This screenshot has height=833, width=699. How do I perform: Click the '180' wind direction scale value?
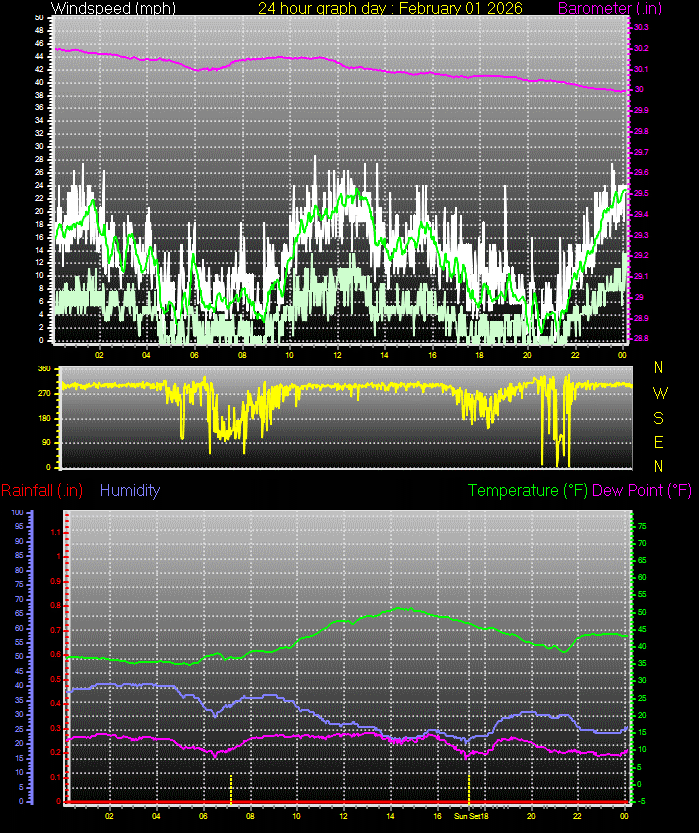(45, 418)
